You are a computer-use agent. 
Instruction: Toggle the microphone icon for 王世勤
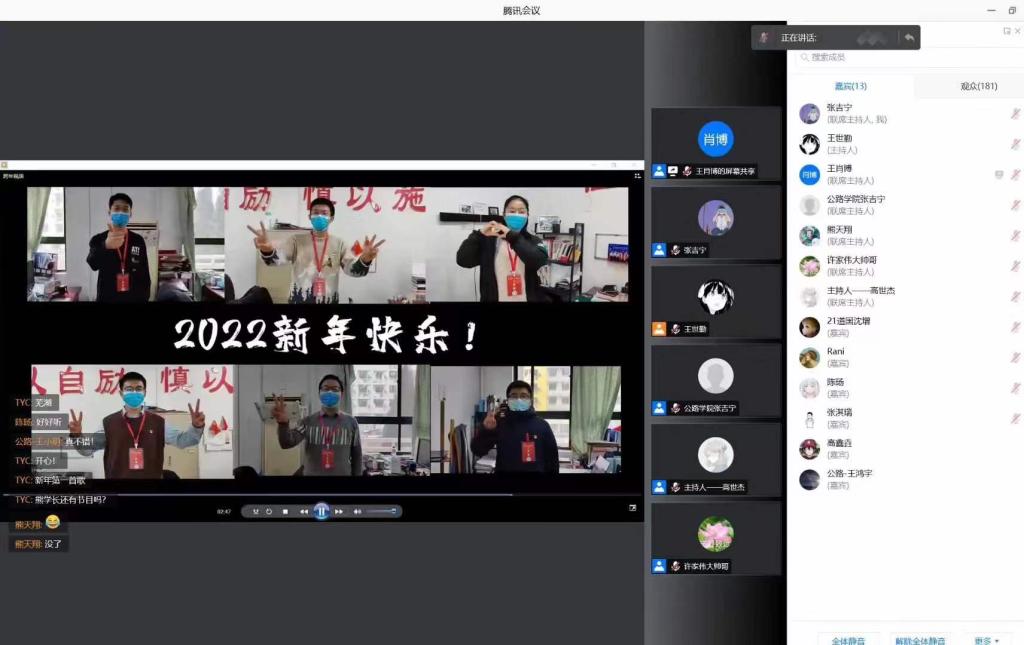[x=1015, y=144]
